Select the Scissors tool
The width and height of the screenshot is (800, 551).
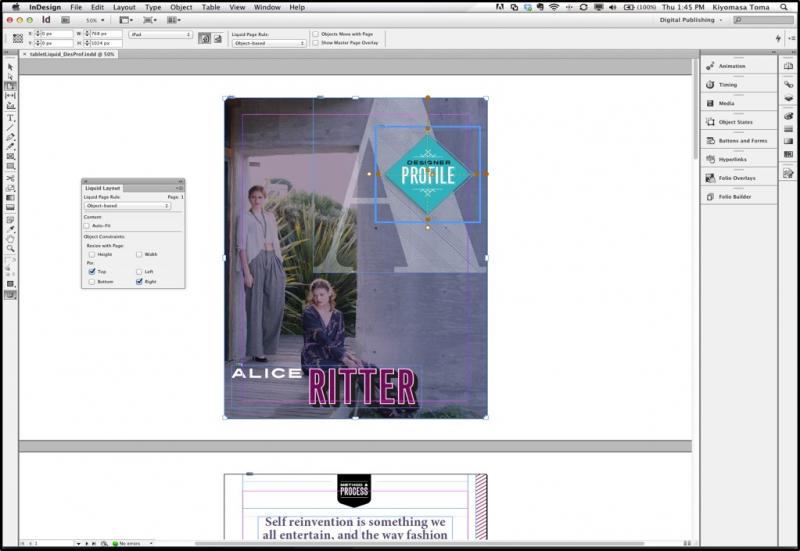point(10,177)
